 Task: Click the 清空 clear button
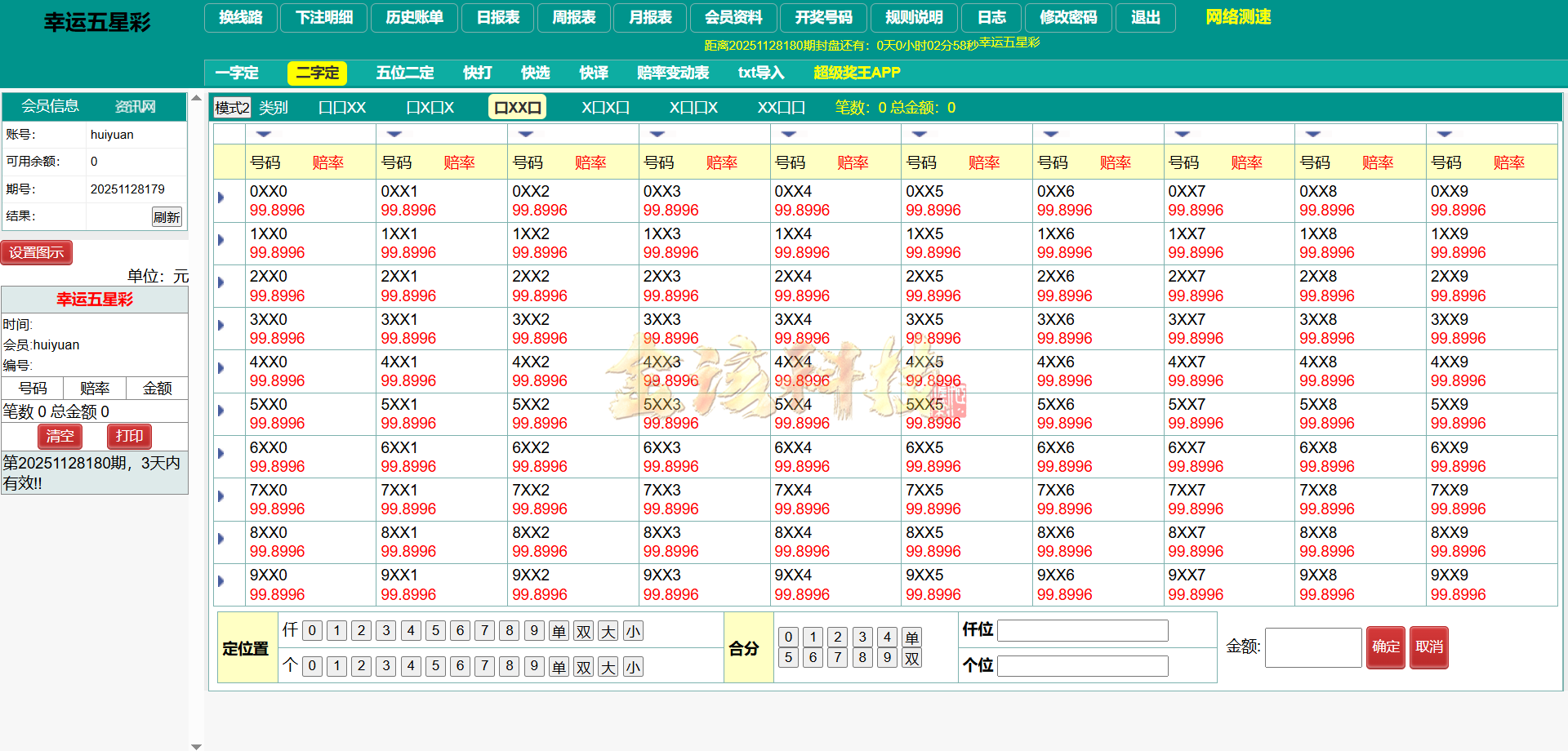point(60,436)
